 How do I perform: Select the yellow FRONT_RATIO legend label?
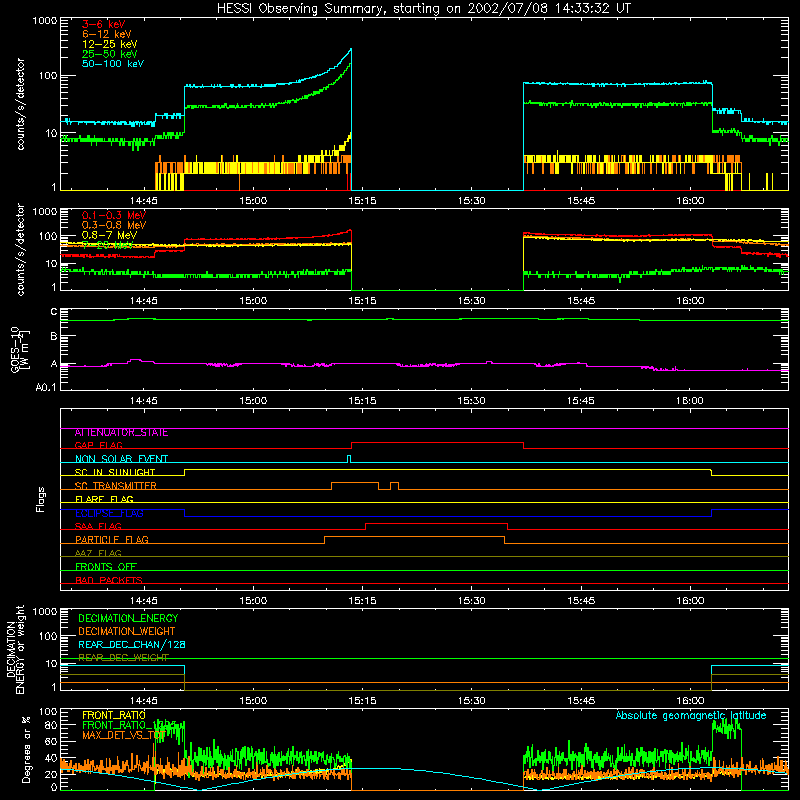tap(114, 715)
